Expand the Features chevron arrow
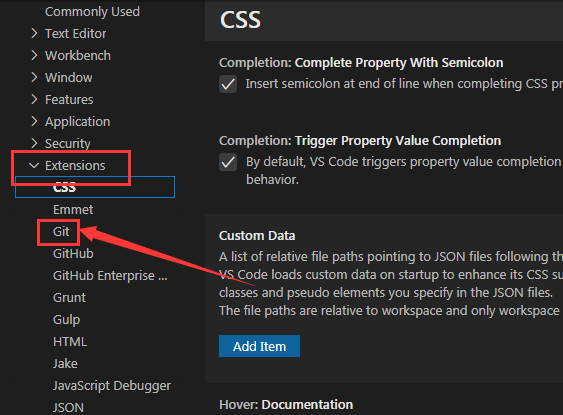563x415 pixels. 34,99
